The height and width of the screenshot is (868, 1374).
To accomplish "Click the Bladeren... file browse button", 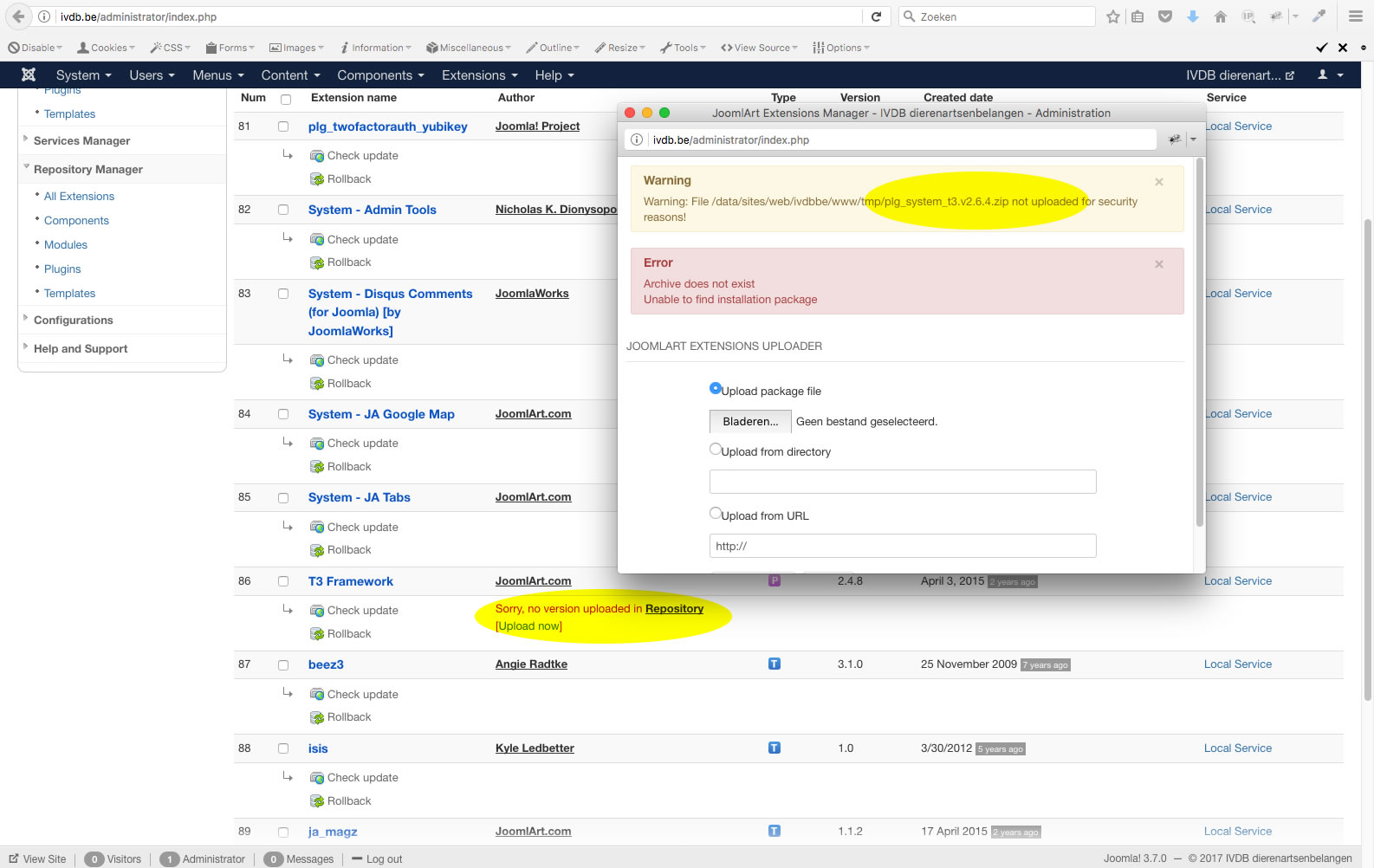I will (750, 422).
